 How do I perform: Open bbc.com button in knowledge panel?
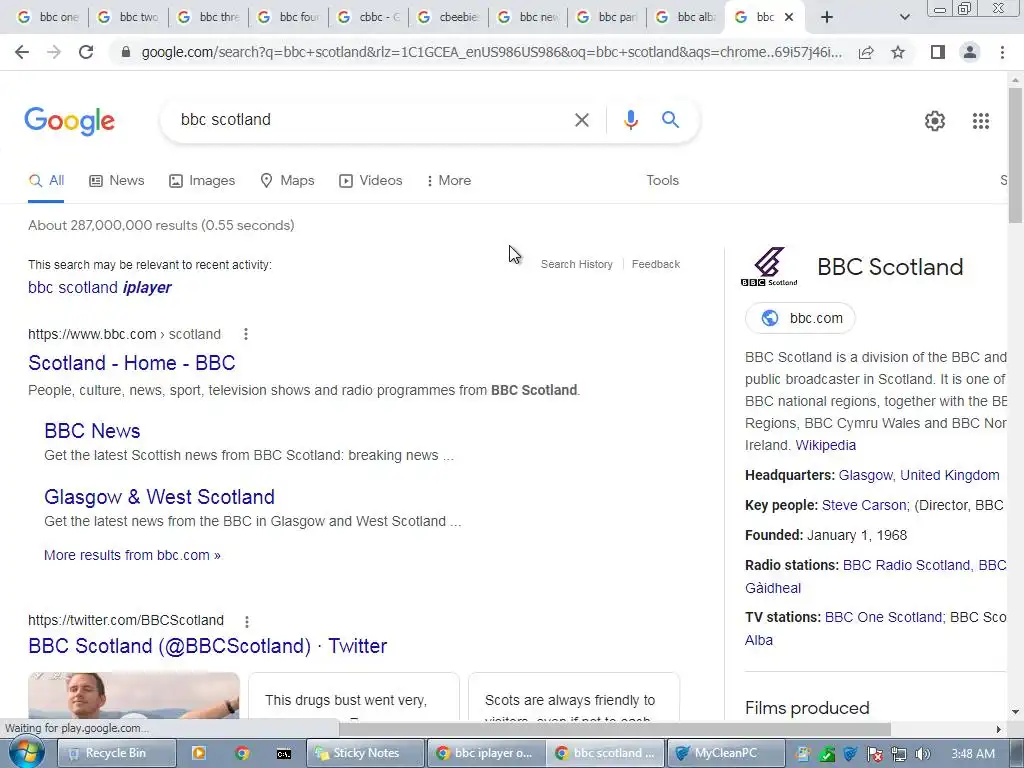[801, 318]
